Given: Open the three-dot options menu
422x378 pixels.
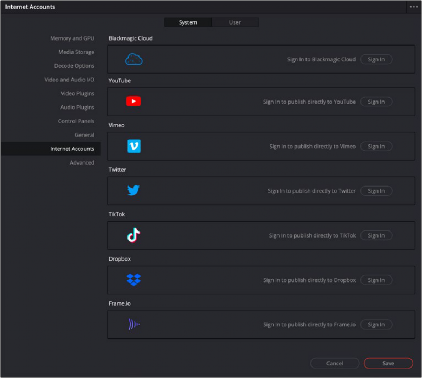Looking at the screenshot, I should [414, 7].
